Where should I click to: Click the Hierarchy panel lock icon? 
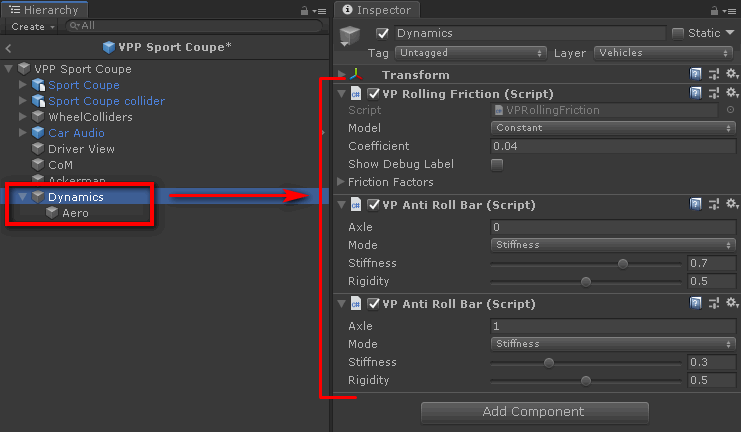pyautogui.click(x=304, y=10)
